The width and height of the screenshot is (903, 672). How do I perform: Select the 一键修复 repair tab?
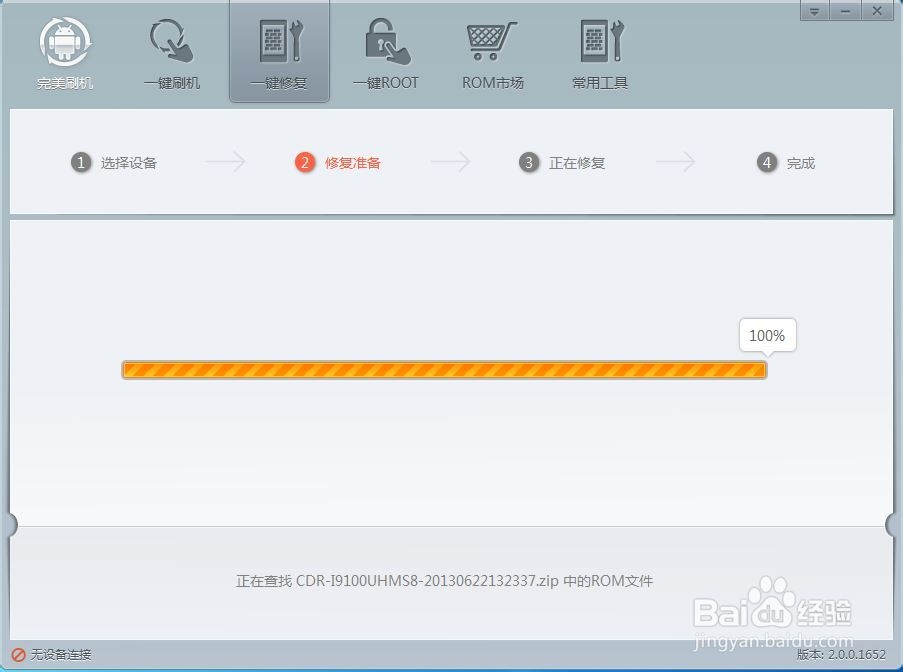point(279,52)
